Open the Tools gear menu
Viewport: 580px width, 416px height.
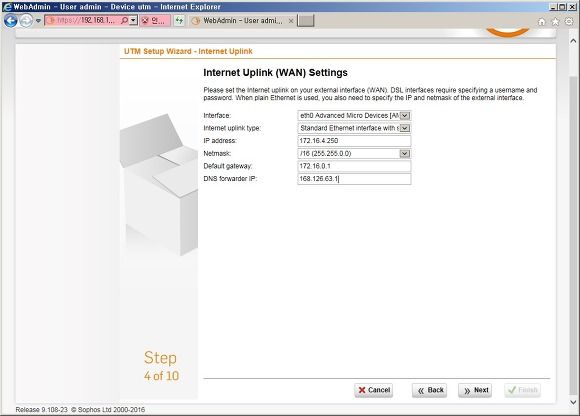click(x=569, y=22)
